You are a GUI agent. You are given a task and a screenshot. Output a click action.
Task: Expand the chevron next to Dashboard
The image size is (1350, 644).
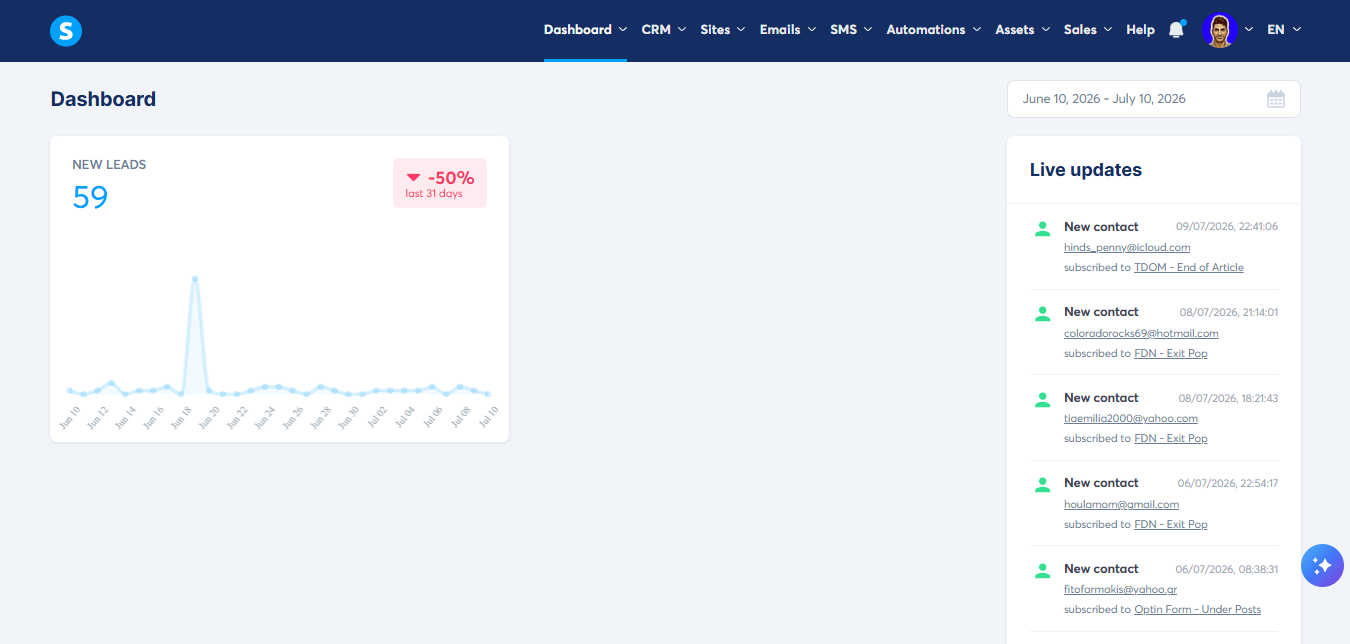click(x=623, y=30)
